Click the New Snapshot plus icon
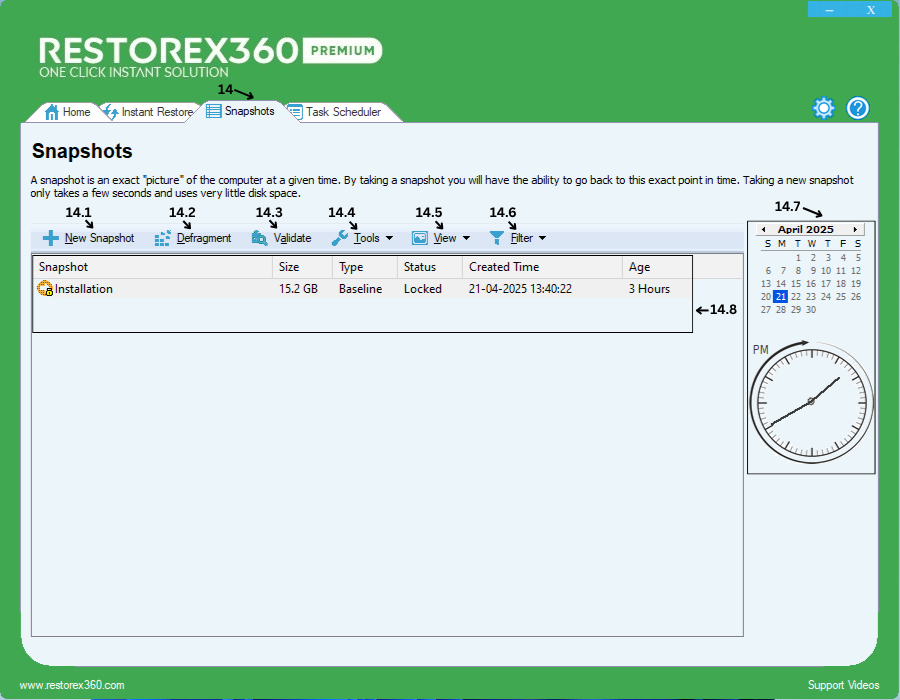The width and height of the screenshot is (900, 700). click(51, 238)
